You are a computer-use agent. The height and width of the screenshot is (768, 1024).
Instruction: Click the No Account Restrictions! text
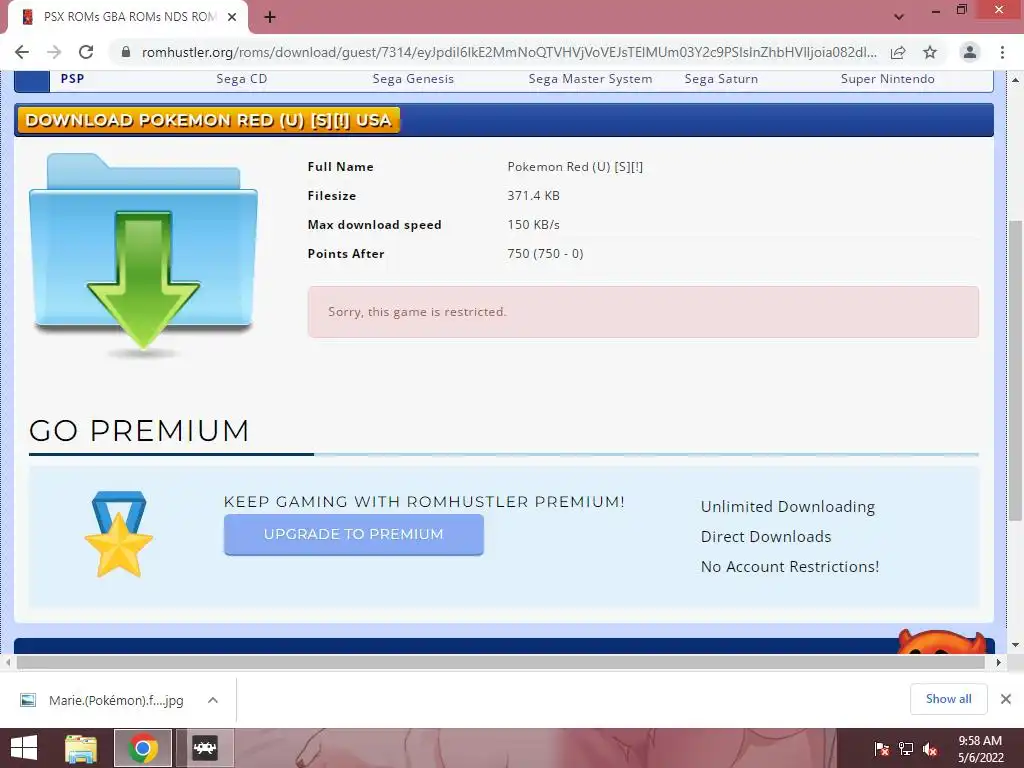click(x=790, y=567)
